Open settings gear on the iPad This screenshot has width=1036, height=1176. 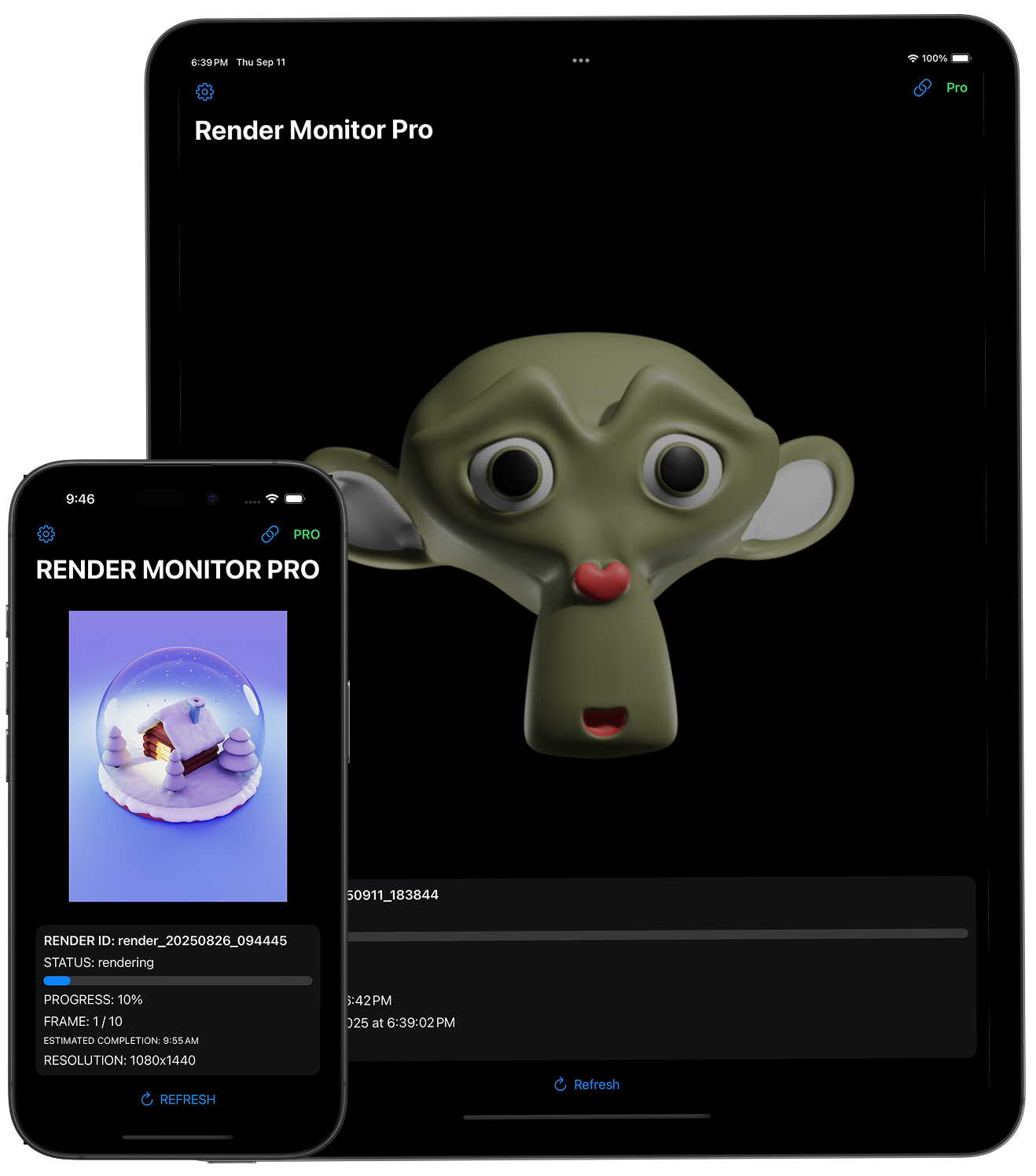pos(204,92)
